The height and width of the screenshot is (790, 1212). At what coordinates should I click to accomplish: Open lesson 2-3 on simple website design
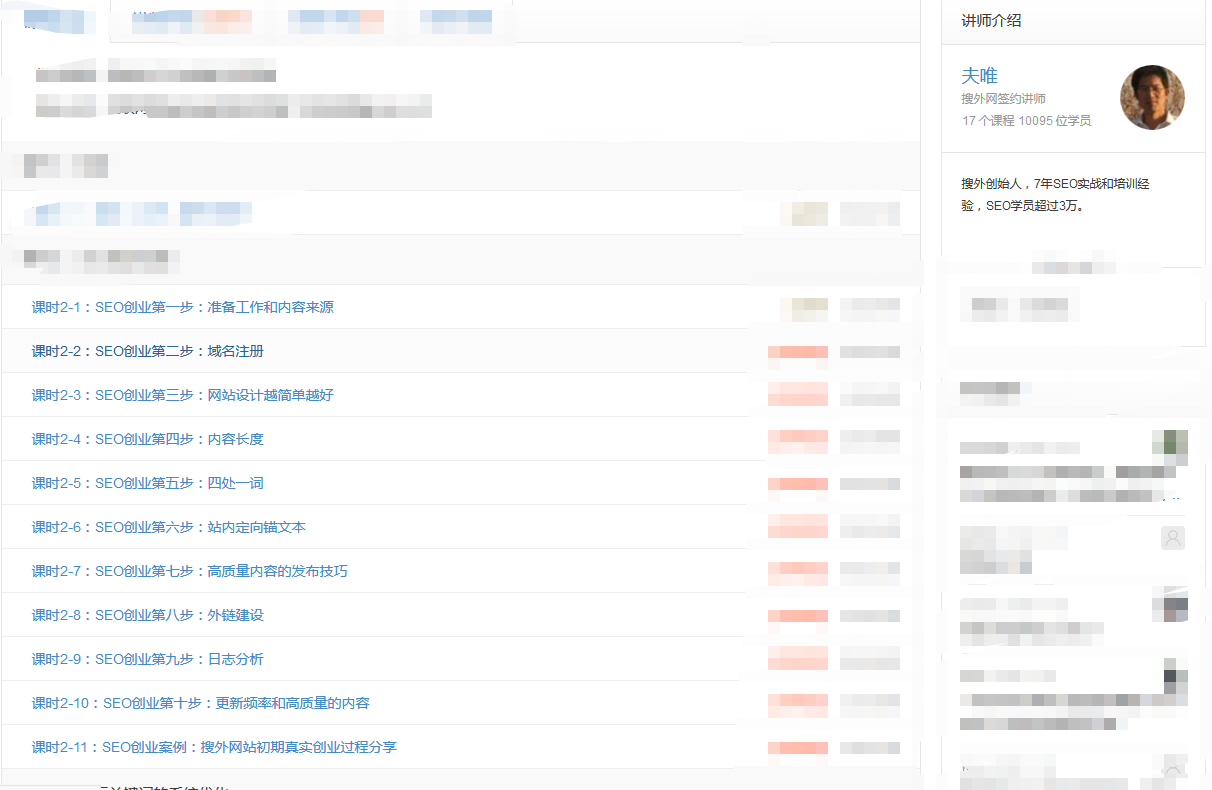(182, 395)
